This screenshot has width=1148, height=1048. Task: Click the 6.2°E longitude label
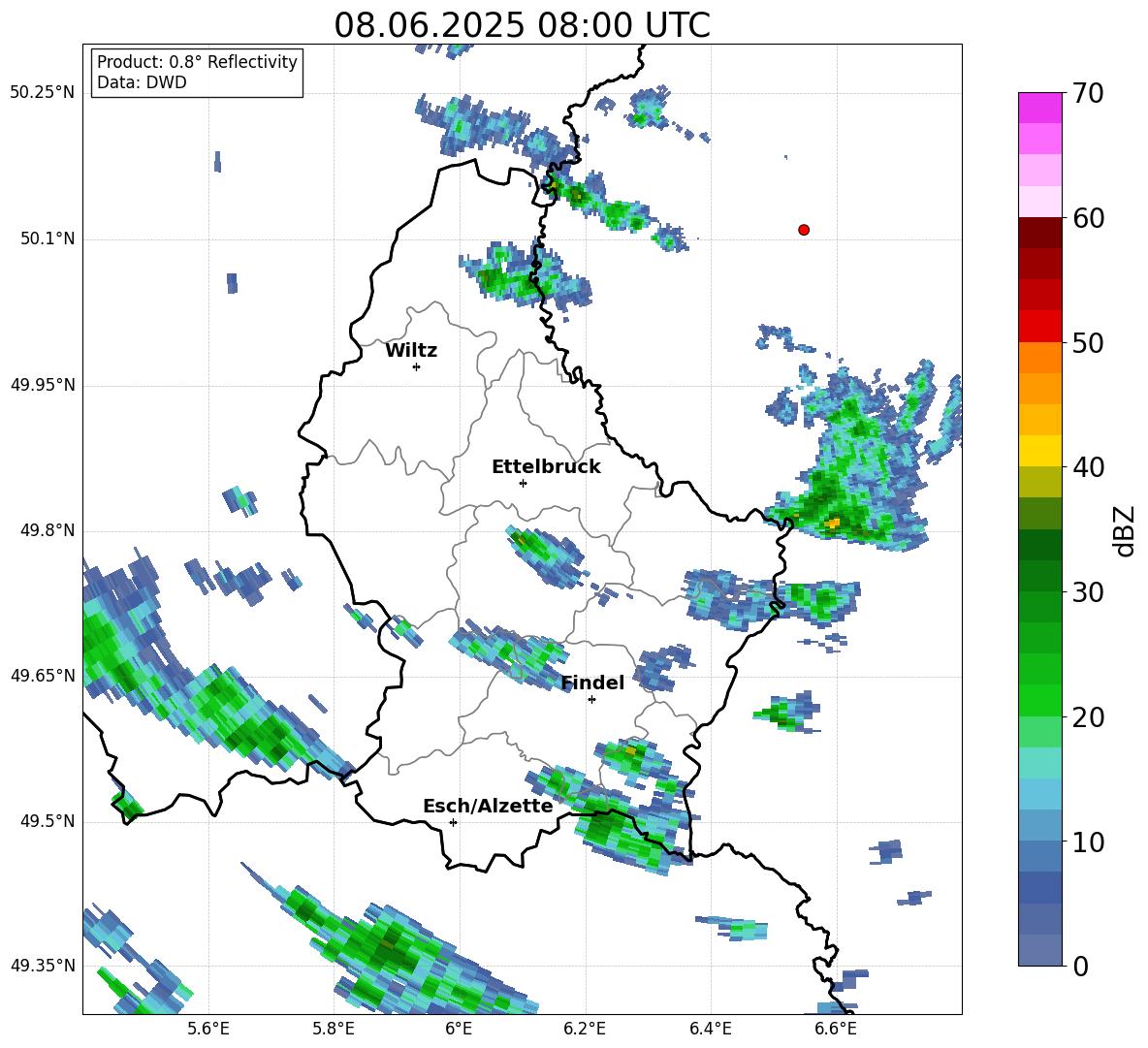pyautogui.click(x=585, y=1029)
